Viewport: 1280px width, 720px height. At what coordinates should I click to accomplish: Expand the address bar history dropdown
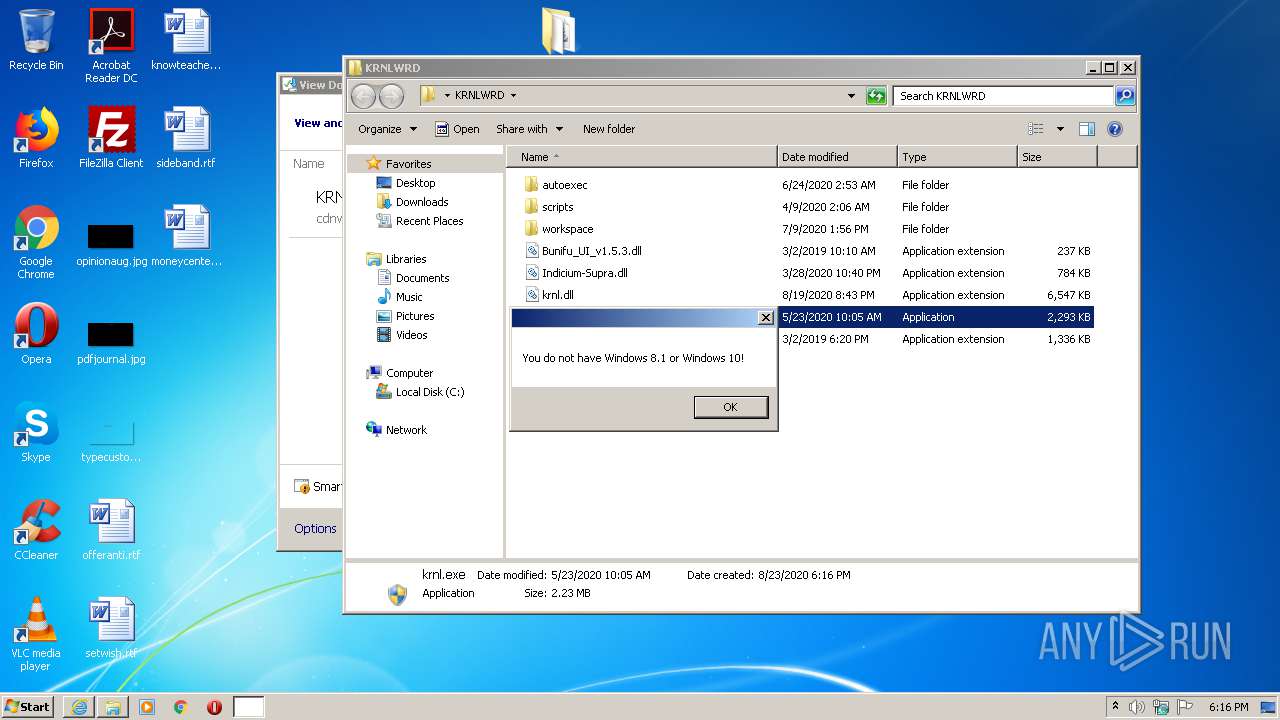851,96
